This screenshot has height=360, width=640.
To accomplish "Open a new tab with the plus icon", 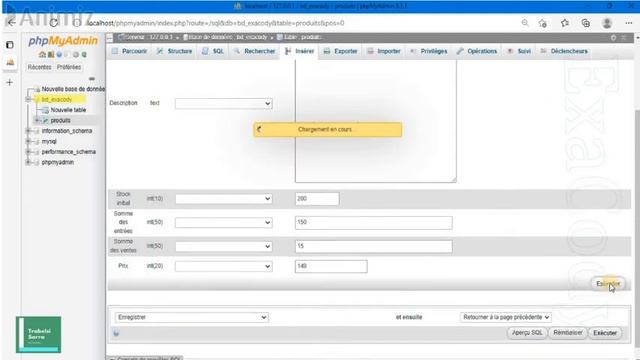I will click(x=10, y=82).
